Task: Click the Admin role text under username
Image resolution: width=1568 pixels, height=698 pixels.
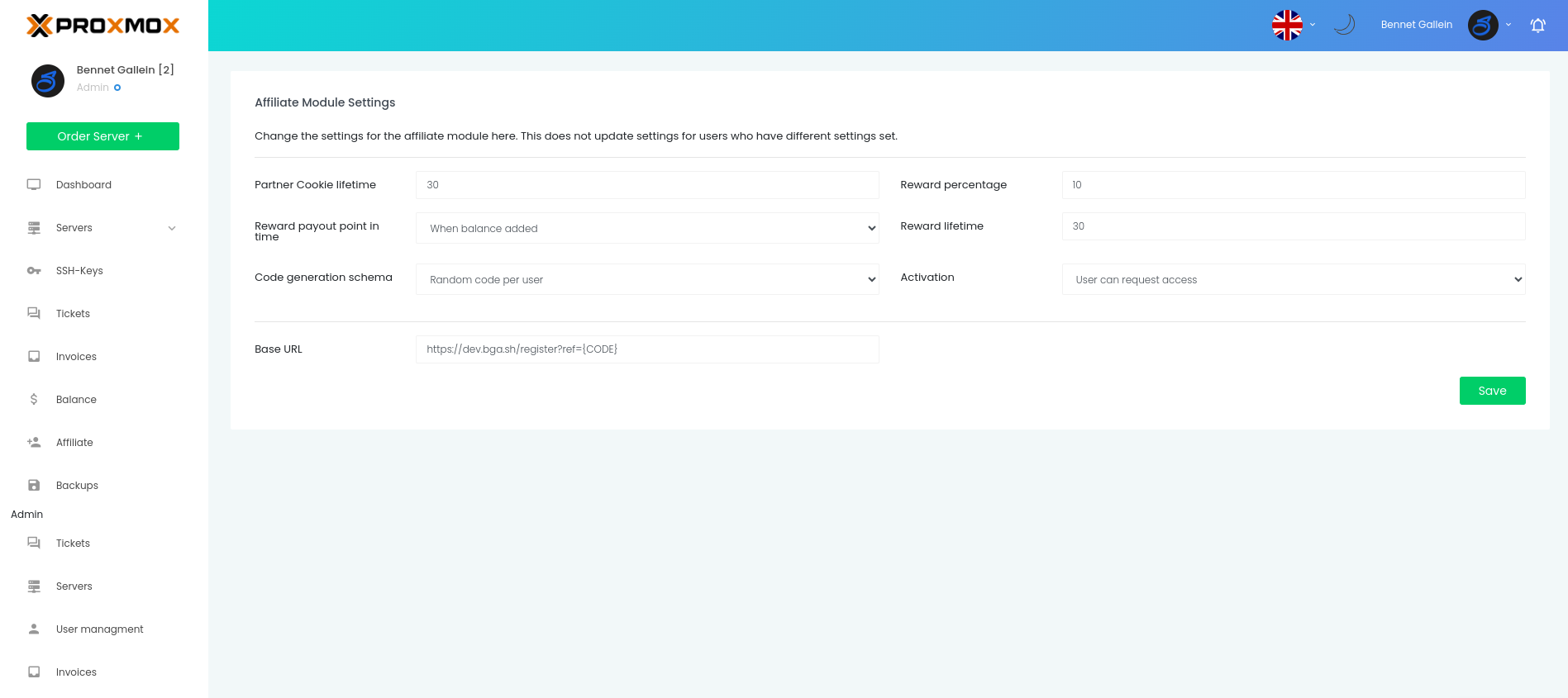Action: [x=93, y=88]
